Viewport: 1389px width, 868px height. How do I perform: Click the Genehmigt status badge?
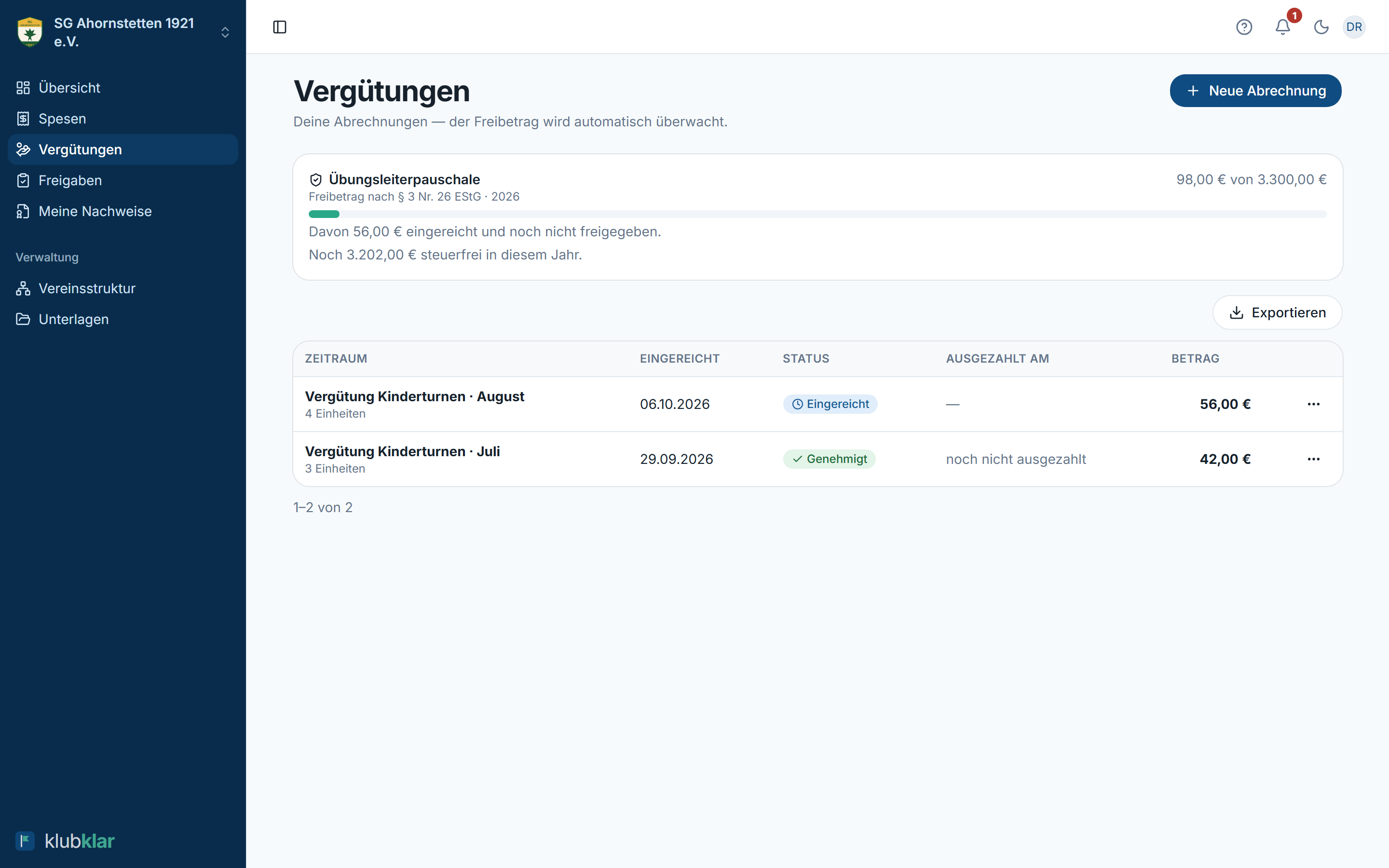830,459
